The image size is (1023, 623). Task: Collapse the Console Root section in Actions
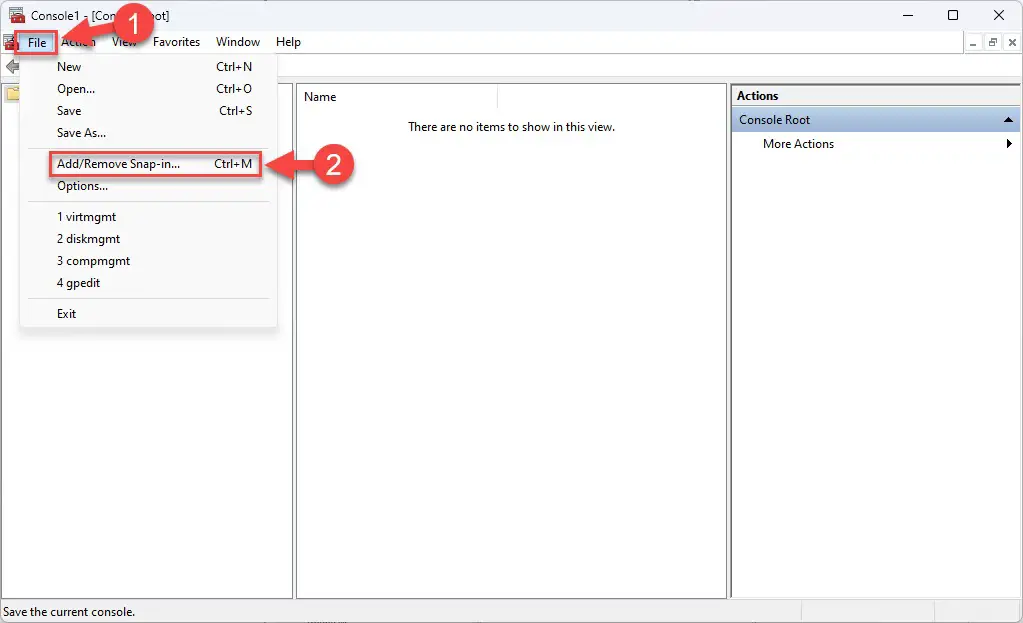point(1009,120)
